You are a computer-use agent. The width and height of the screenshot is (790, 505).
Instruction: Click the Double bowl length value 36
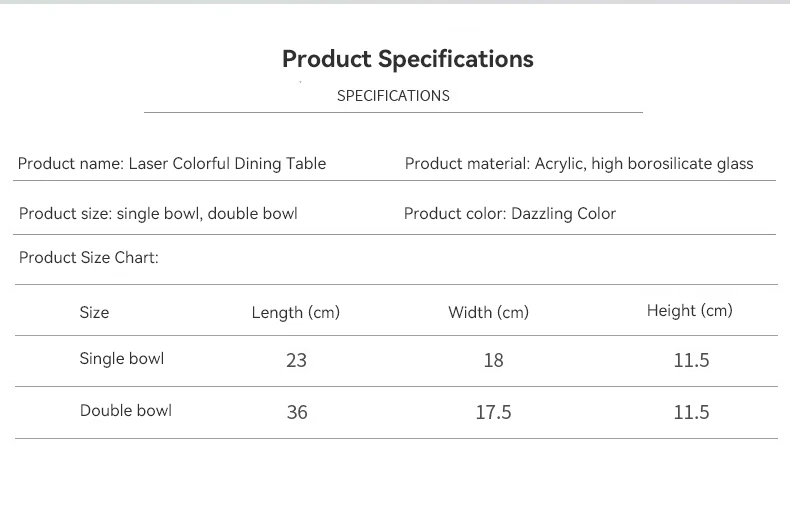click(297, 412)
